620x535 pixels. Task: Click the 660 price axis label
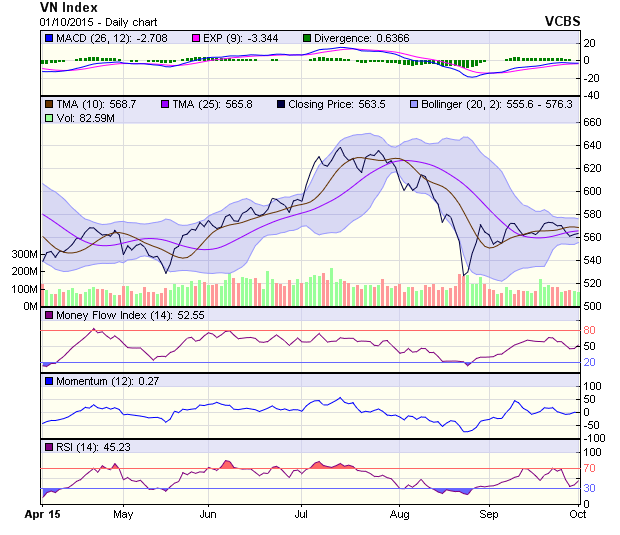point(595,123)
